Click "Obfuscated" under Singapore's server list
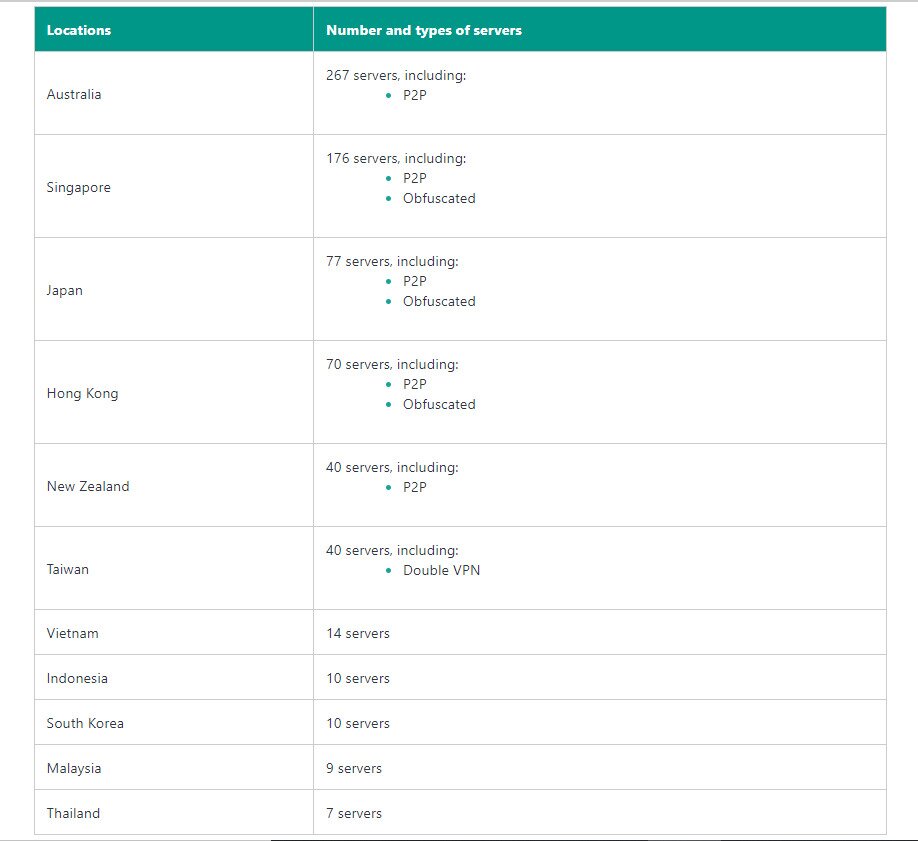The width and height of the screenshot is (918, 841). [439, 198]
